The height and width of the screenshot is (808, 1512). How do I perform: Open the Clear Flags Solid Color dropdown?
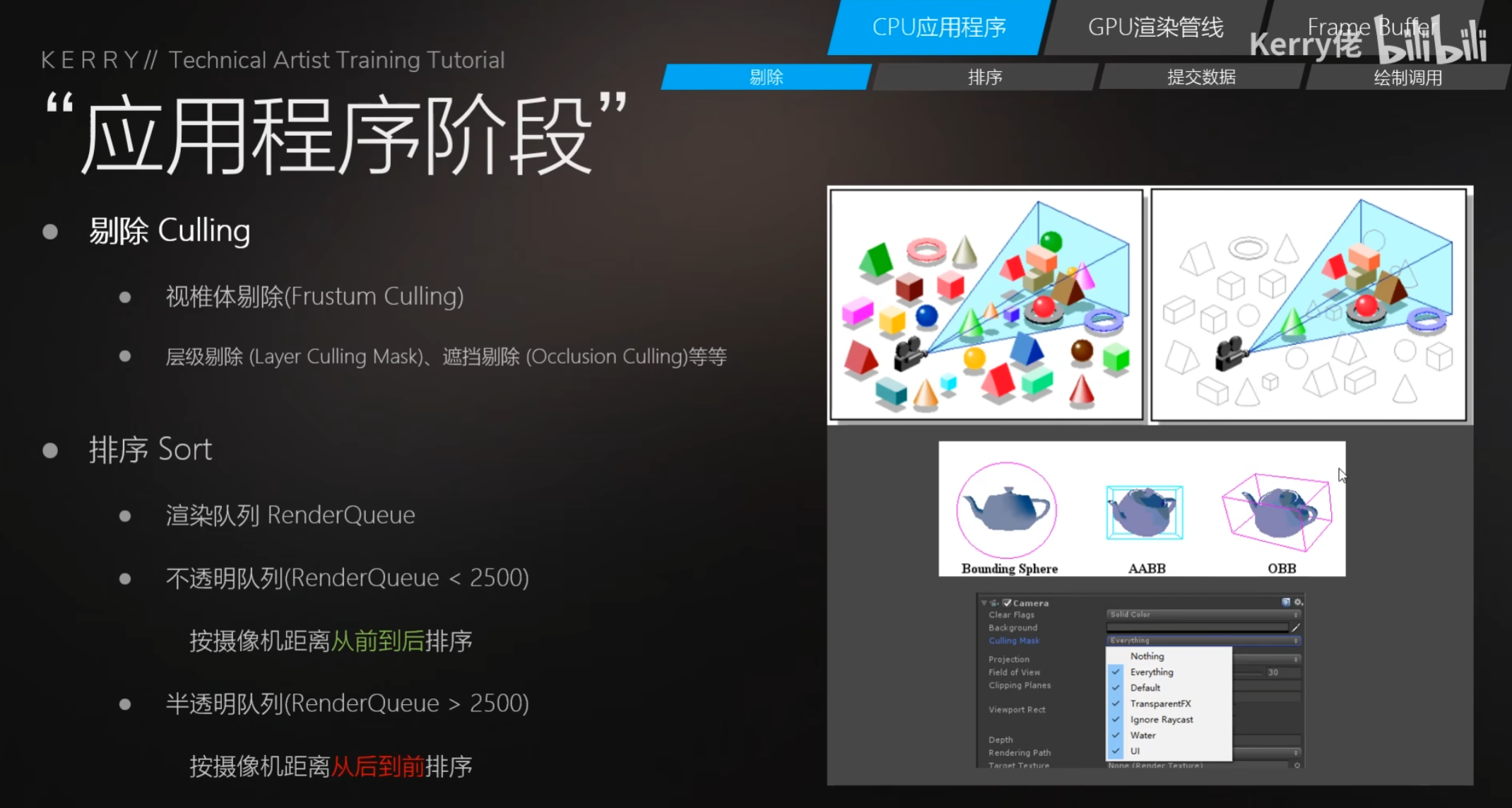click(1203, 614)
